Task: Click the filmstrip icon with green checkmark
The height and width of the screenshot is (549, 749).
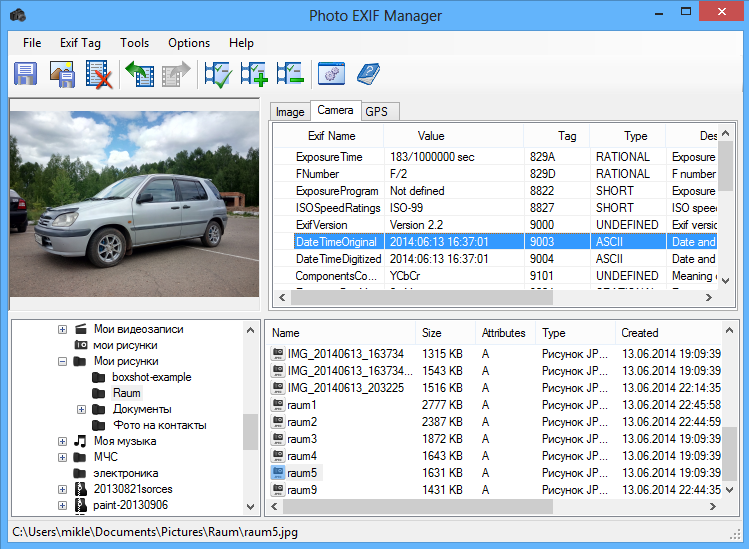Action: click(216, 74)
